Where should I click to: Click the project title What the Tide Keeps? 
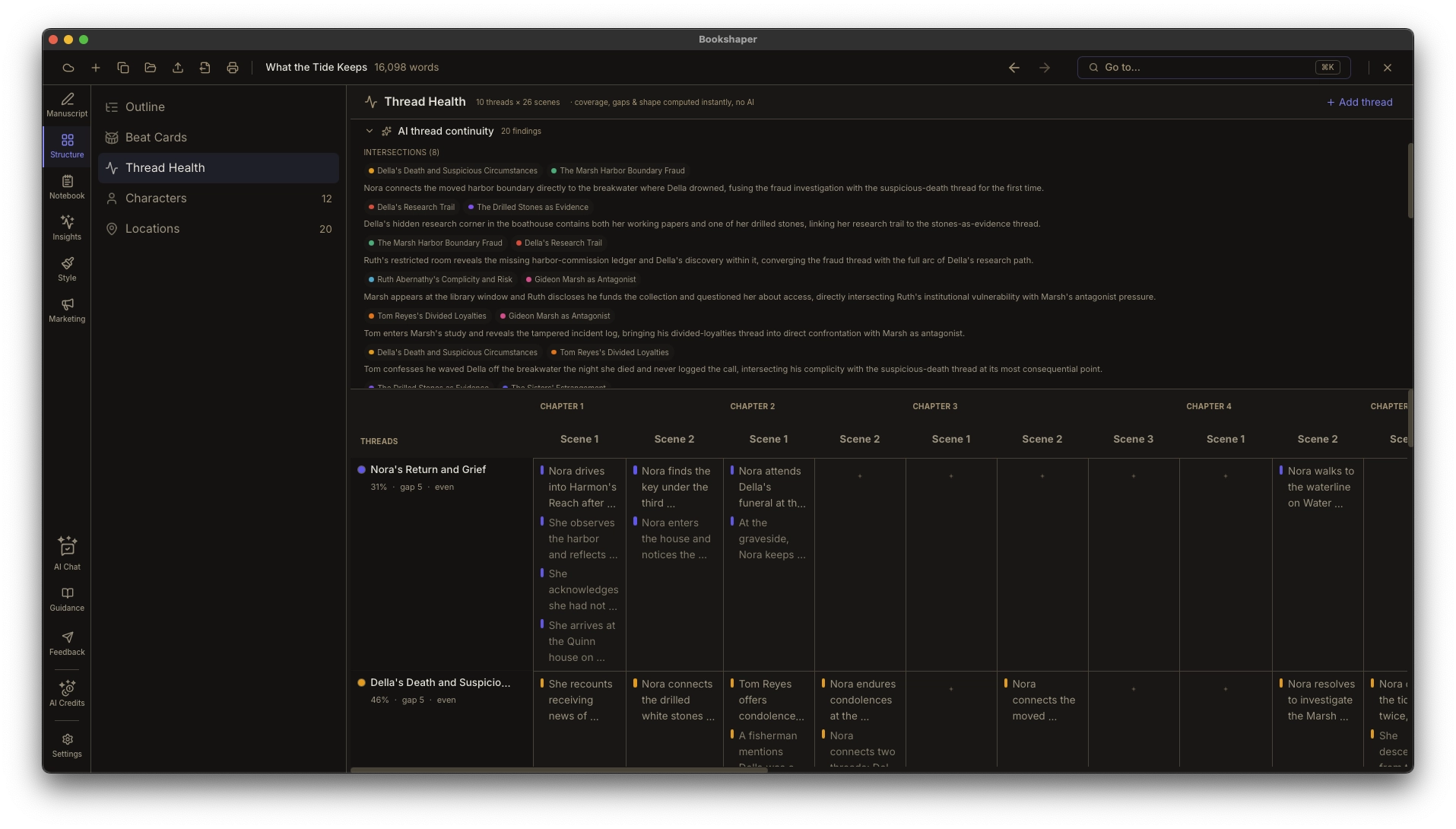(316, 68)
